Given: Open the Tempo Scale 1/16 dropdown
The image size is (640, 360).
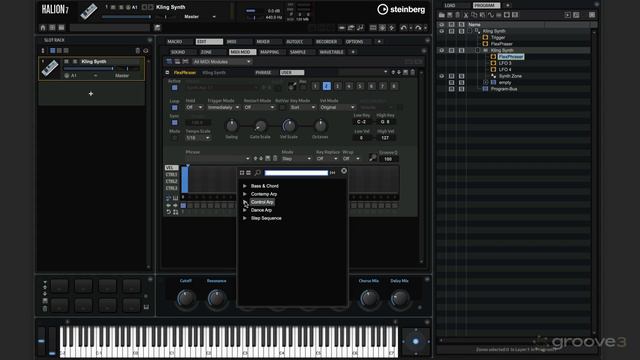Looking at the screenshot, I should tap(198, 138).
